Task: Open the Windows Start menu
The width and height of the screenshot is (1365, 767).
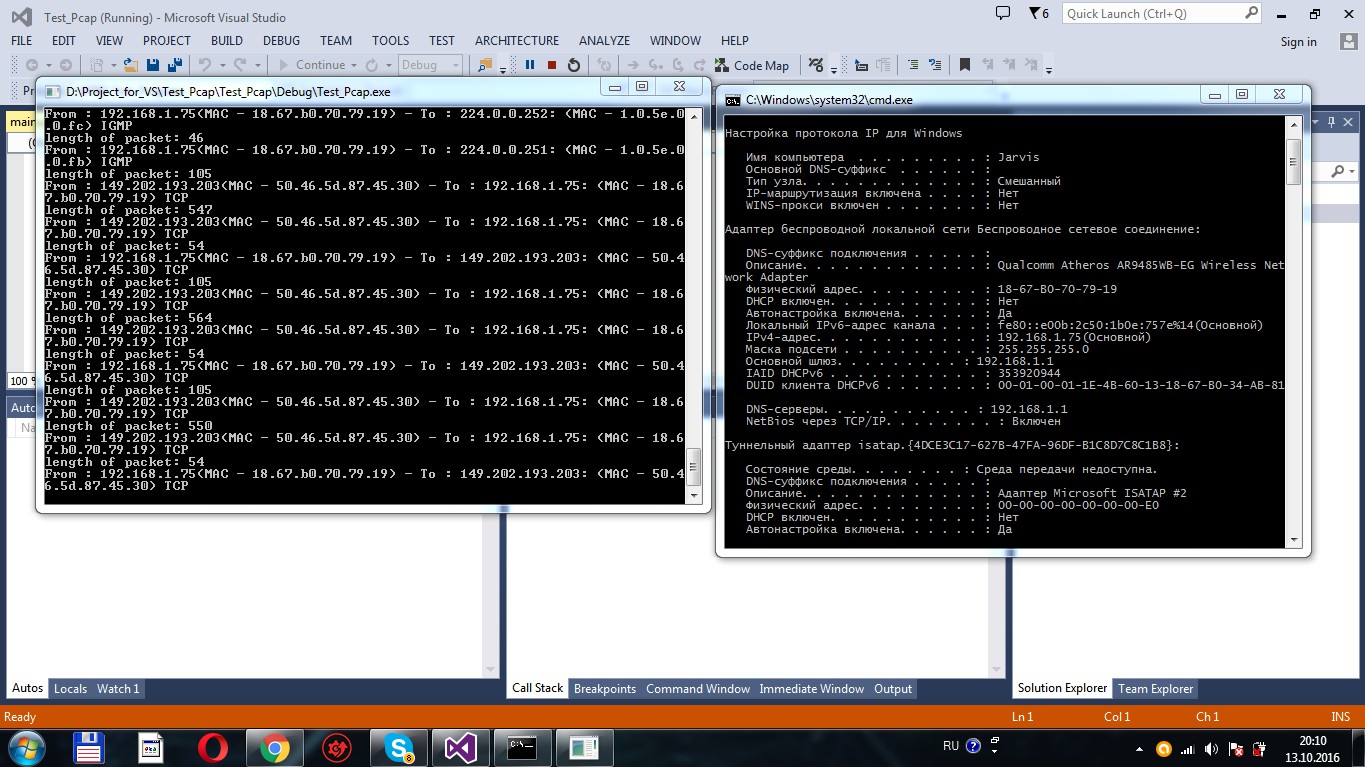Action: point(25,748)
